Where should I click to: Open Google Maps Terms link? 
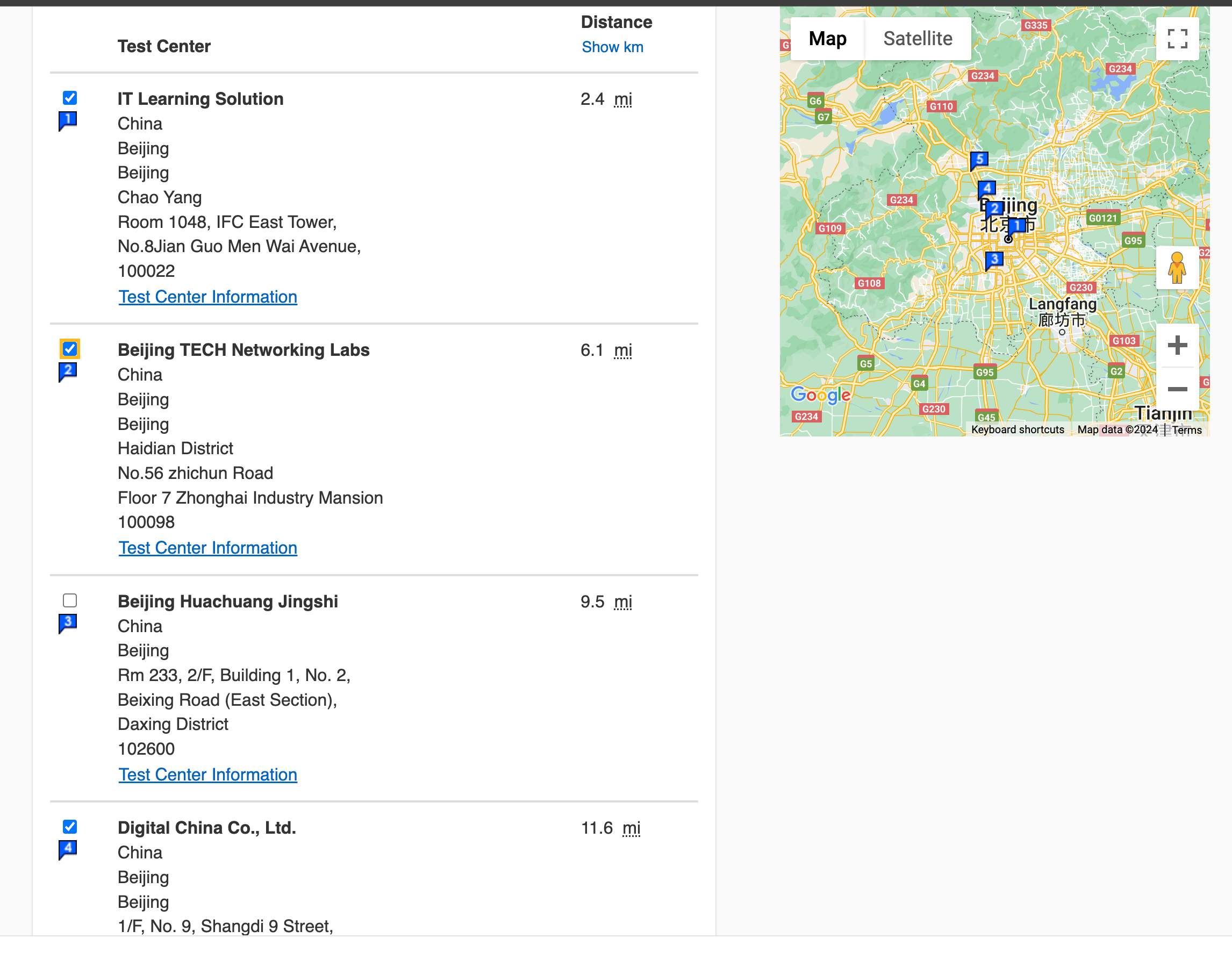pos(1186,430)
